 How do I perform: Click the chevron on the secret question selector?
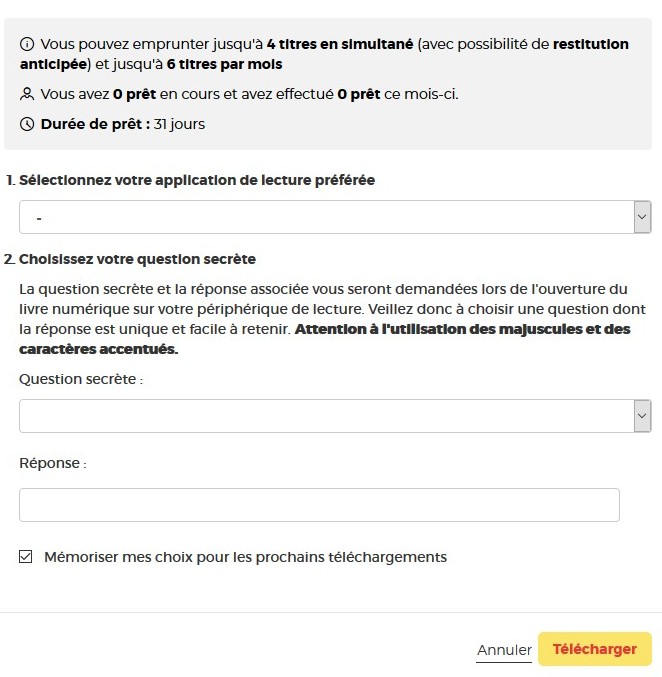coord(642,416)
